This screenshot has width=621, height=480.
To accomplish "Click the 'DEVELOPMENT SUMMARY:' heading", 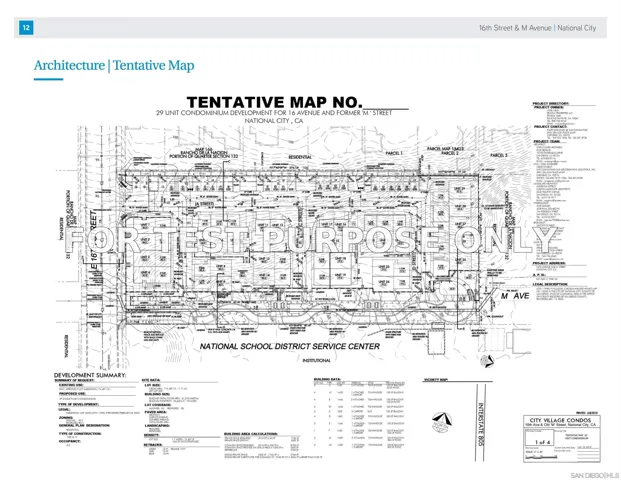I will point(90,375).
